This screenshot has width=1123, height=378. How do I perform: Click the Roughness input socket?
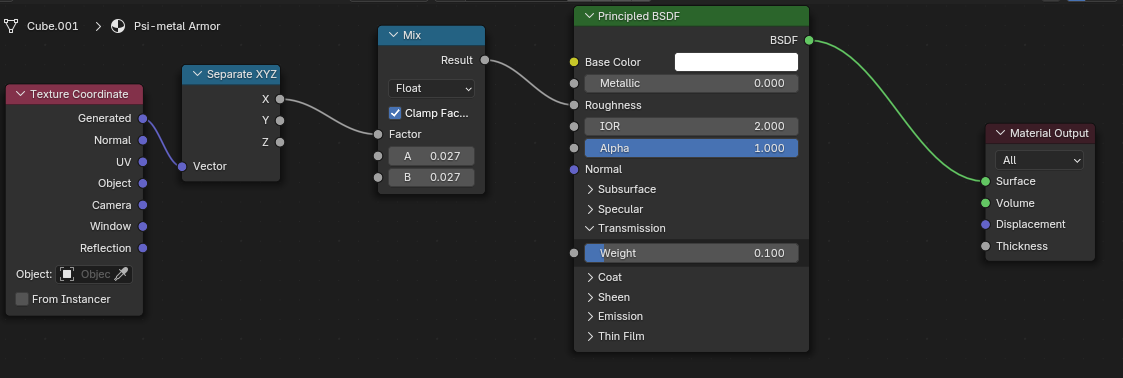pyautogui.click(x=574, y=105)
